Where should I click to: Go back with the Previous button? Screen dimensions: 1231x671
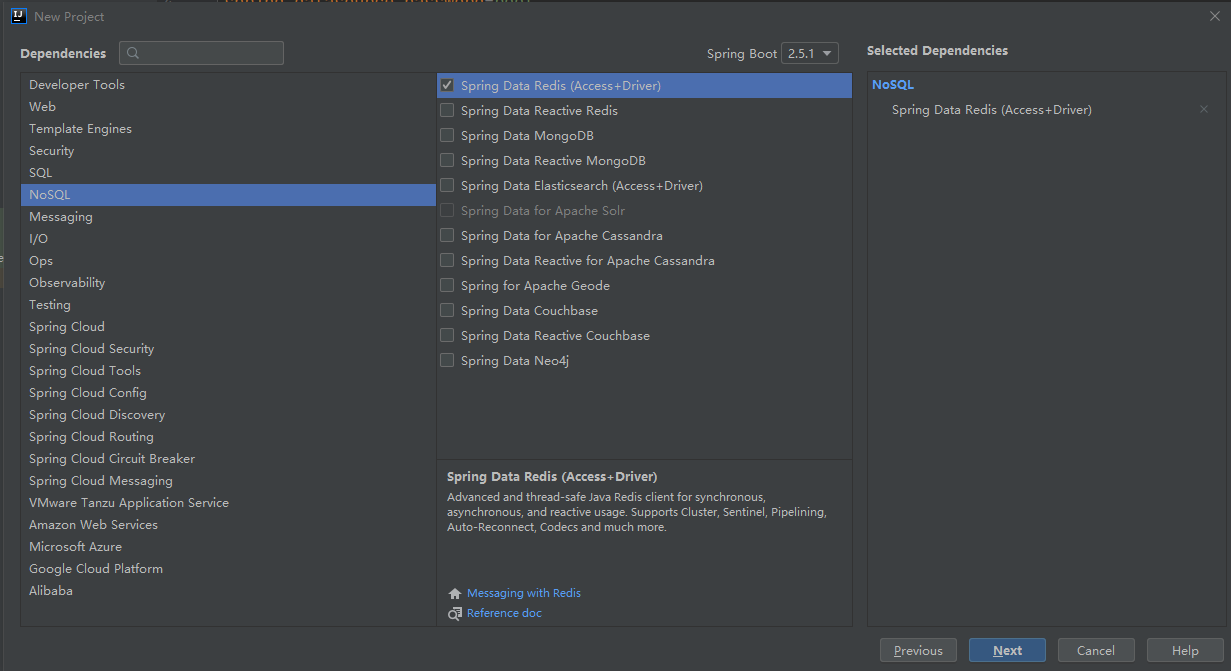(x=918, y=651)
